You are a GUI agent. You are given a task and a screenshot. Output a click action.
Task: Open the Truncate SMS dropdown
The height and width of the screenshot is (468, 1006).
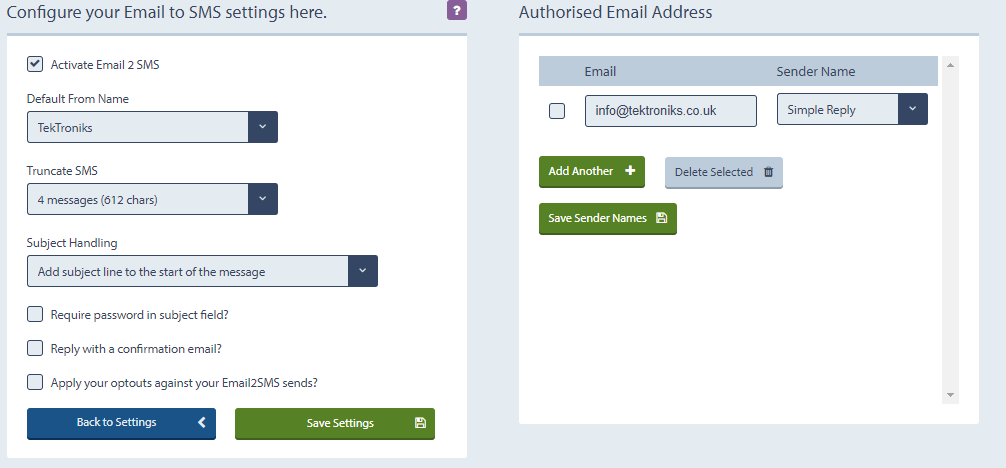(152, 199)
